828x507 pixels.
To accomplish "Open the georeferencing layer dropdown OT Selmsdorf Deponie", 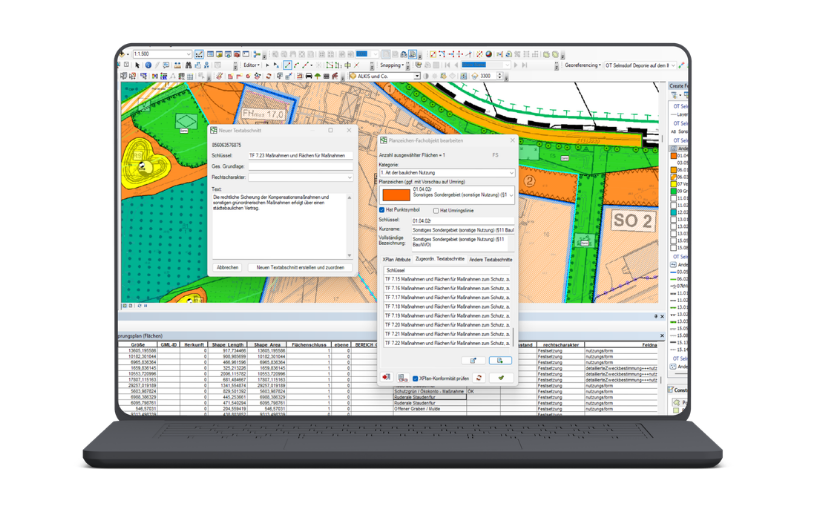I will pyautogui.click(x=640, y=65).
